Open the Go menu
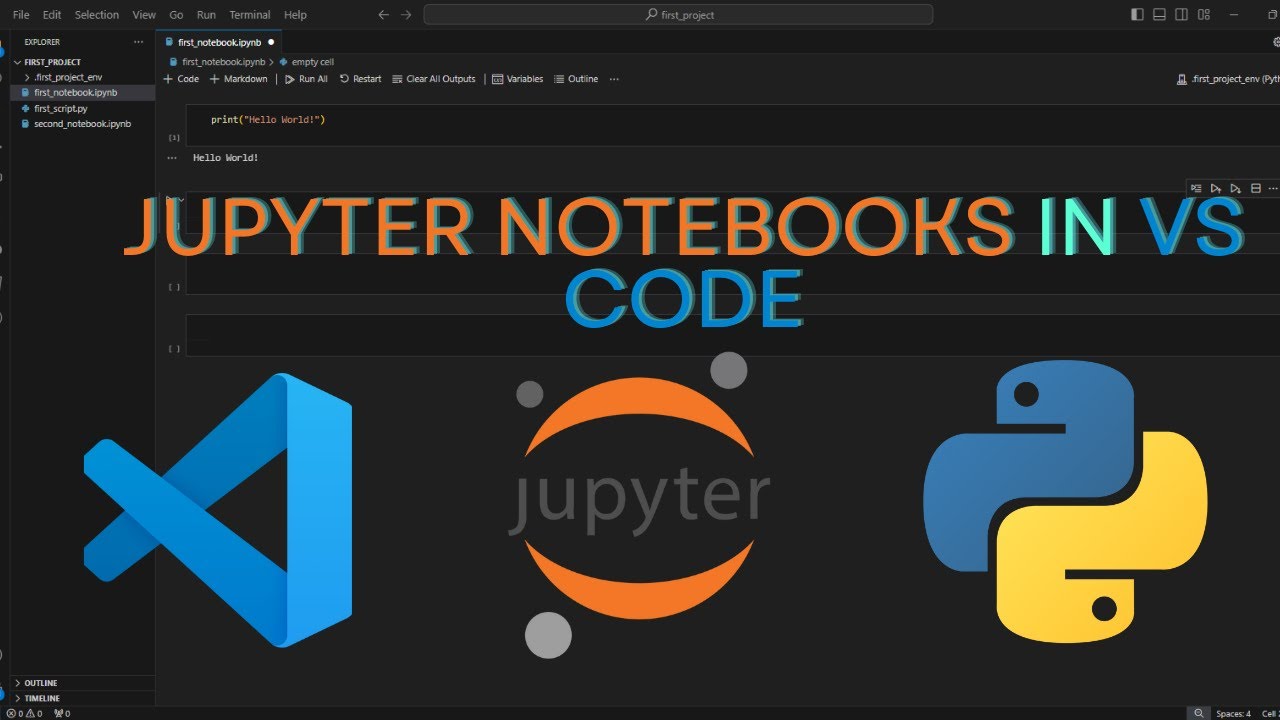This screenshot has height=720, width=1280. [x=176, y=15]
